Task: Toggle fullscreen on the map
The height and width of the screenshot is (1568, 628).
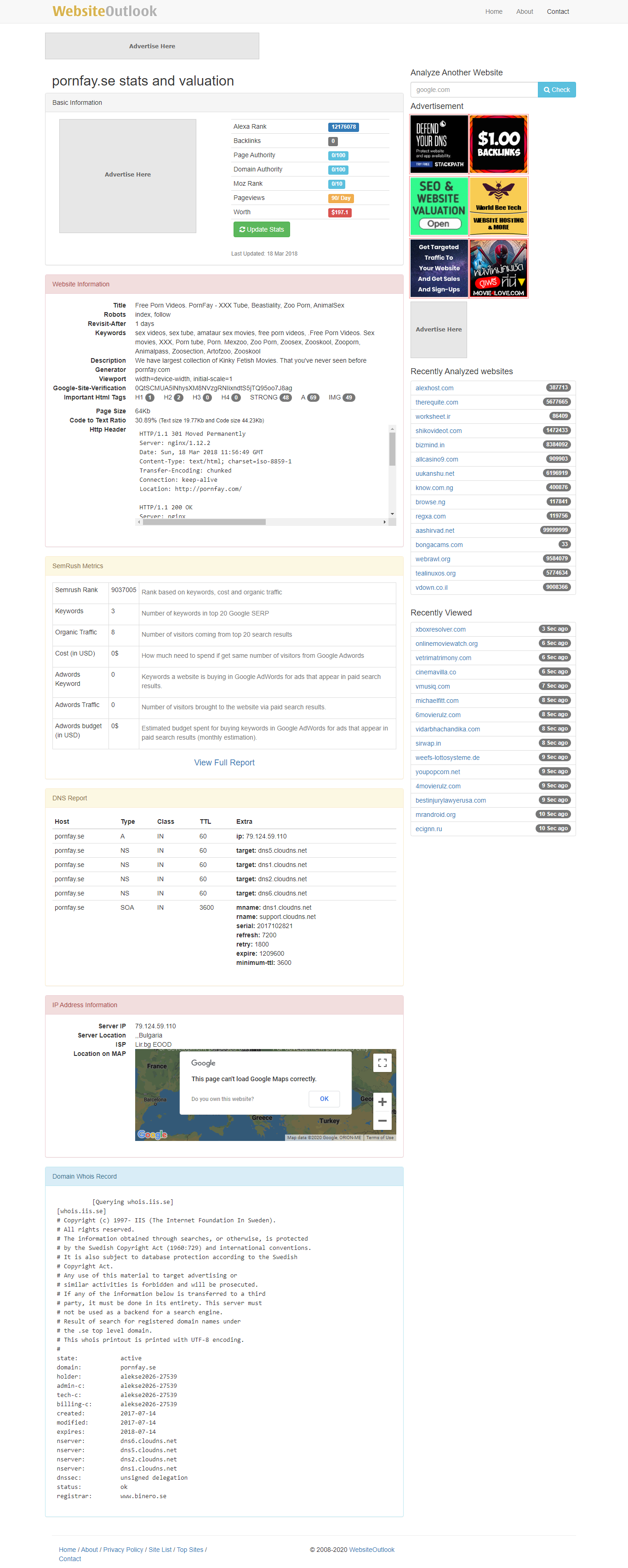Action: click(382, 1063)
